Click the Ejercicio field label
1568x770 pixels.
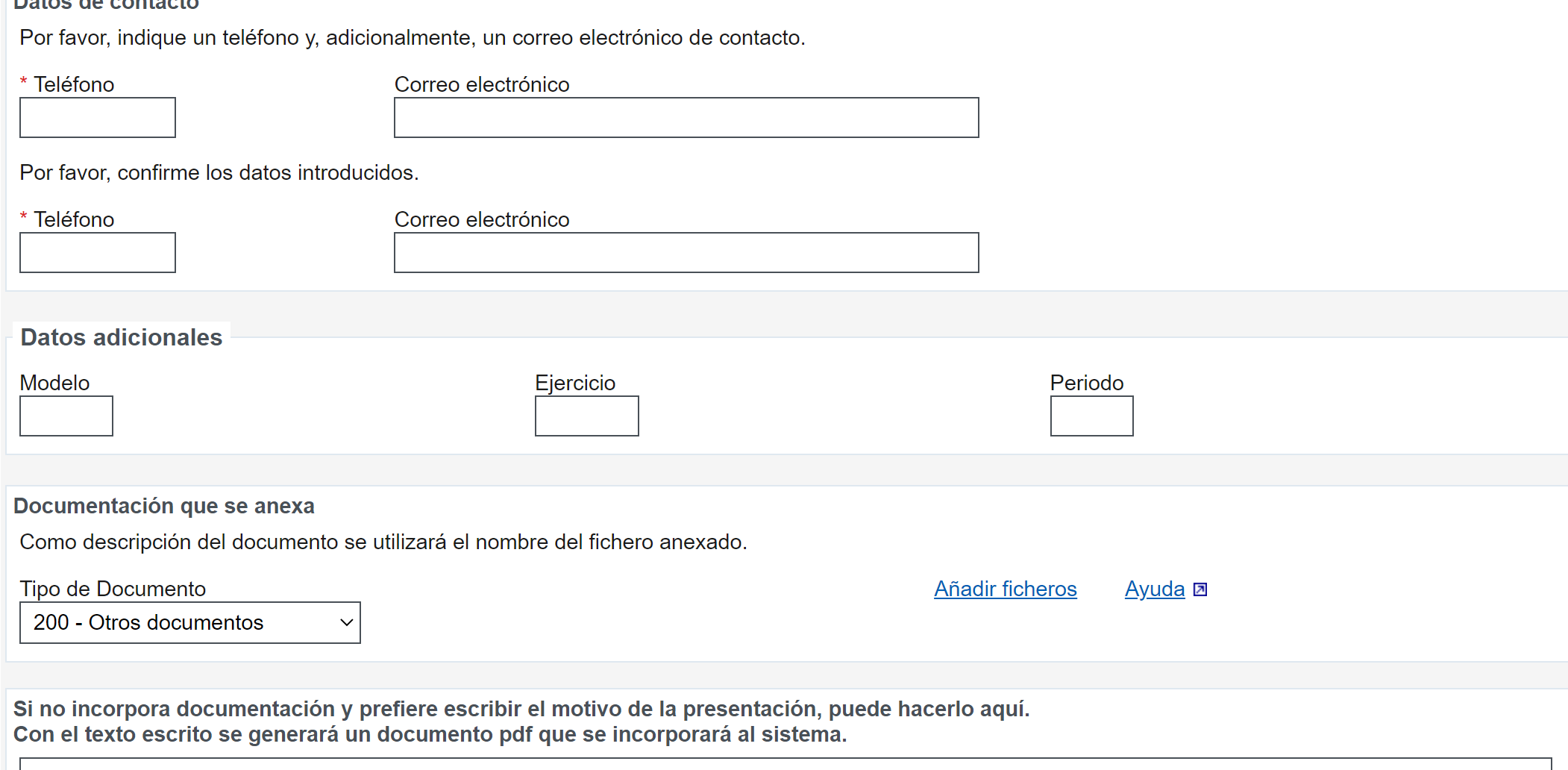(x=575, y=383)
